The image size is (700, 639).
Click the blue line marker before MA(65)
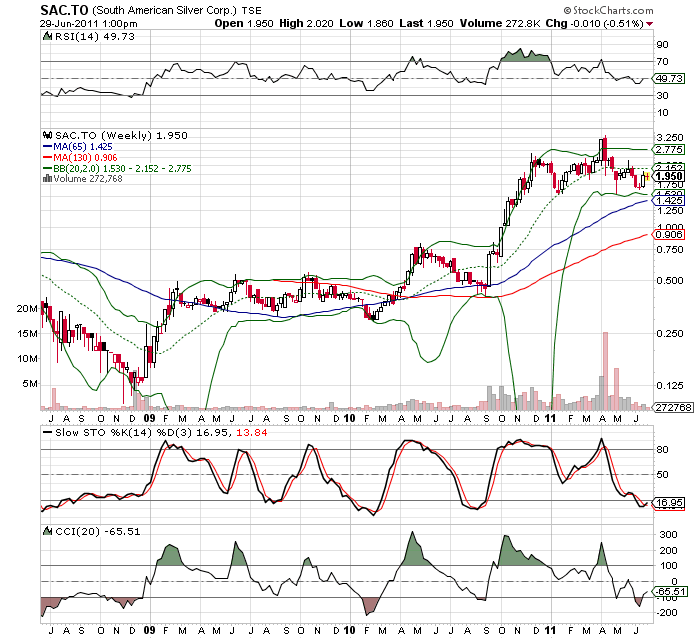tap(48, 146)
